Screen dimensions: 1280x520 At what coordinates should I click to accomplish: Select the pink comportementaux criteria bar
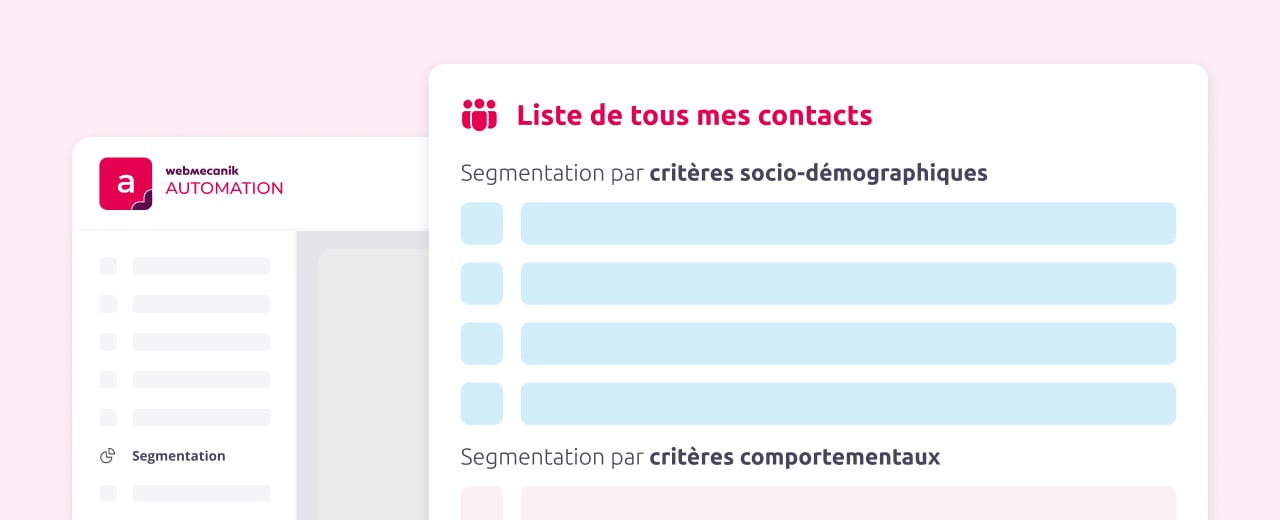(848, 504)
